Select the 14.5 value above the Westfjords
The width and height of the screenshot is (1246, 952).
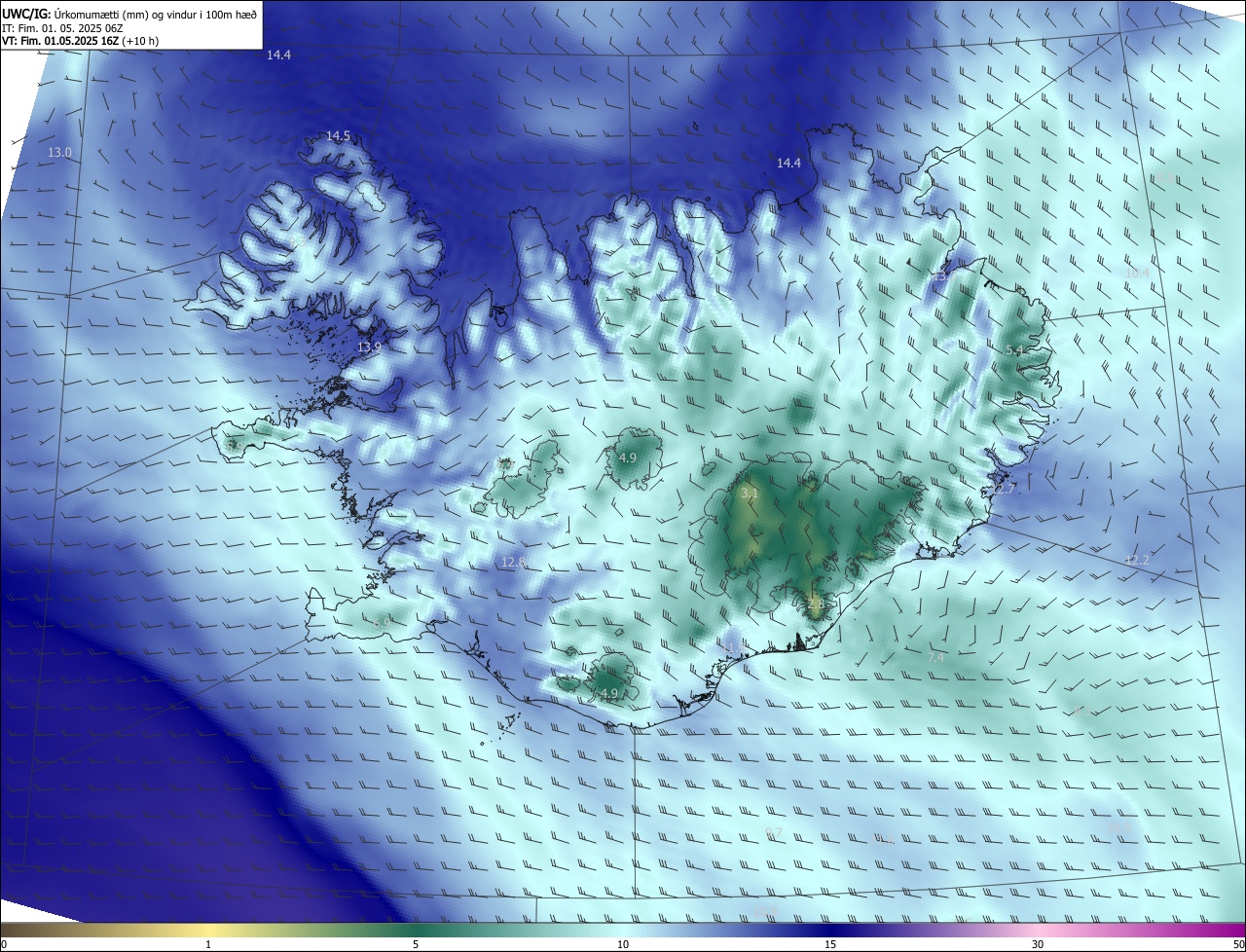coord(338,136)
